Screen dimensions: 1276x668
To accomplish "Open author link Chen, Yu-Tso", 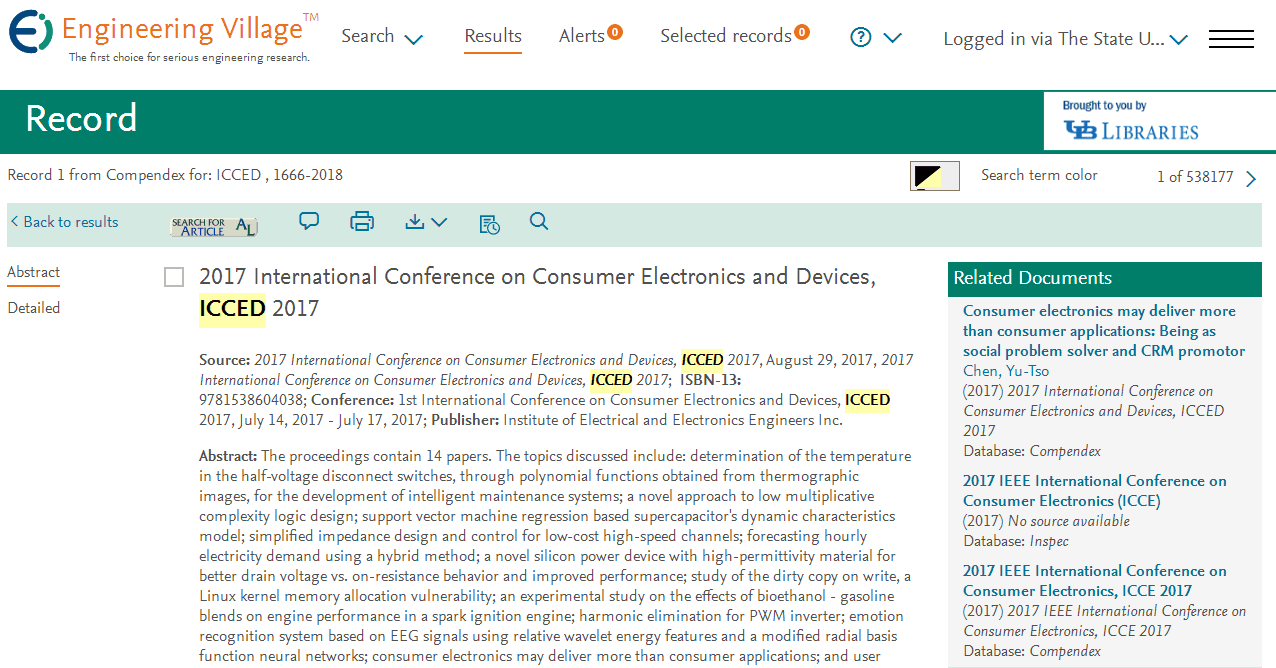I will [1005, 371].
